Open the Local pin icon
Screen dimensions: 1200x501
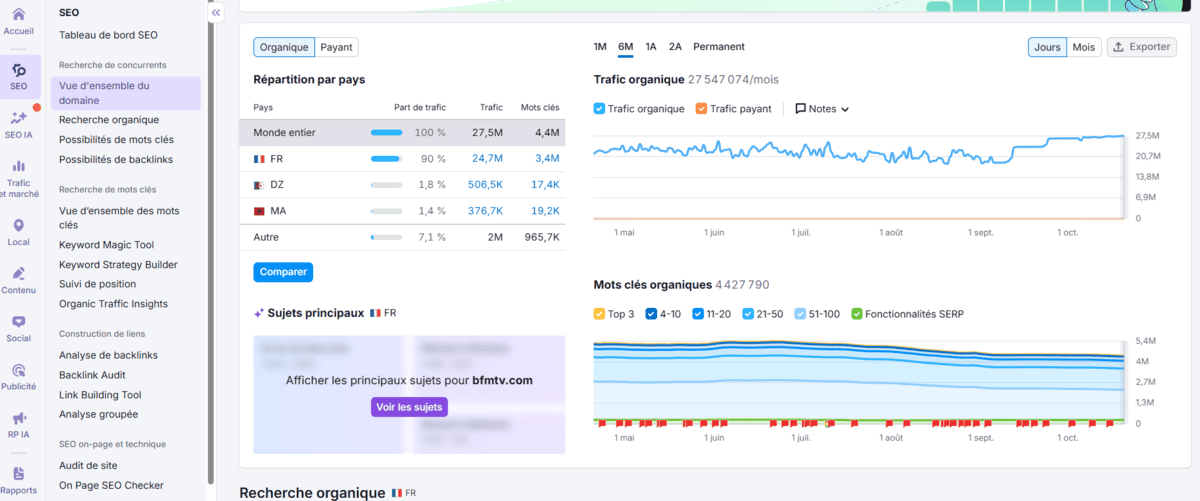click(19, 226)
